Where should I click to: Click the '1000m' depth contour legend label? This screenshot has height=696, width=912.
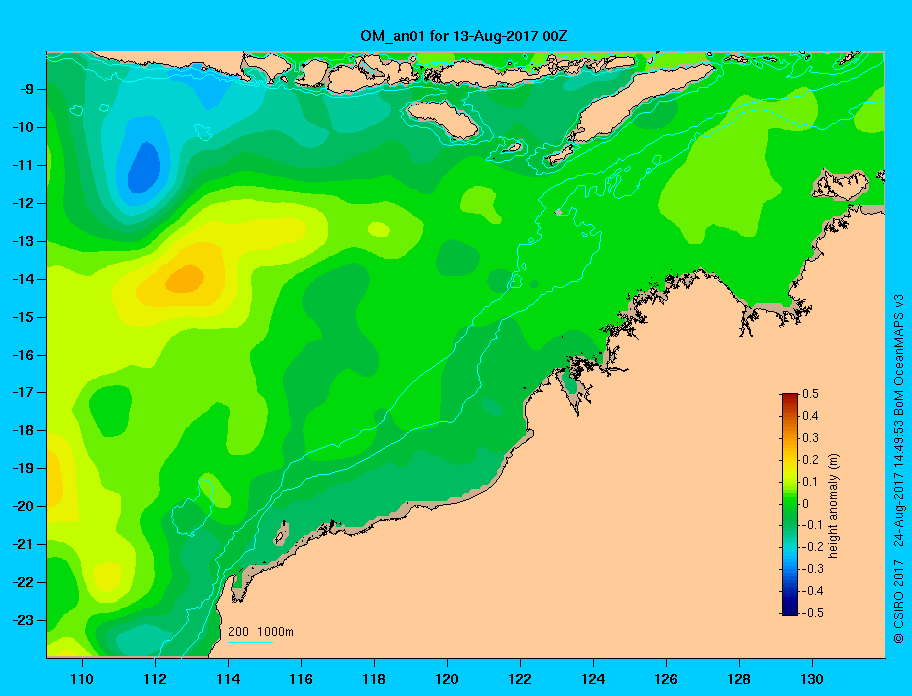(x=275, y=632)
